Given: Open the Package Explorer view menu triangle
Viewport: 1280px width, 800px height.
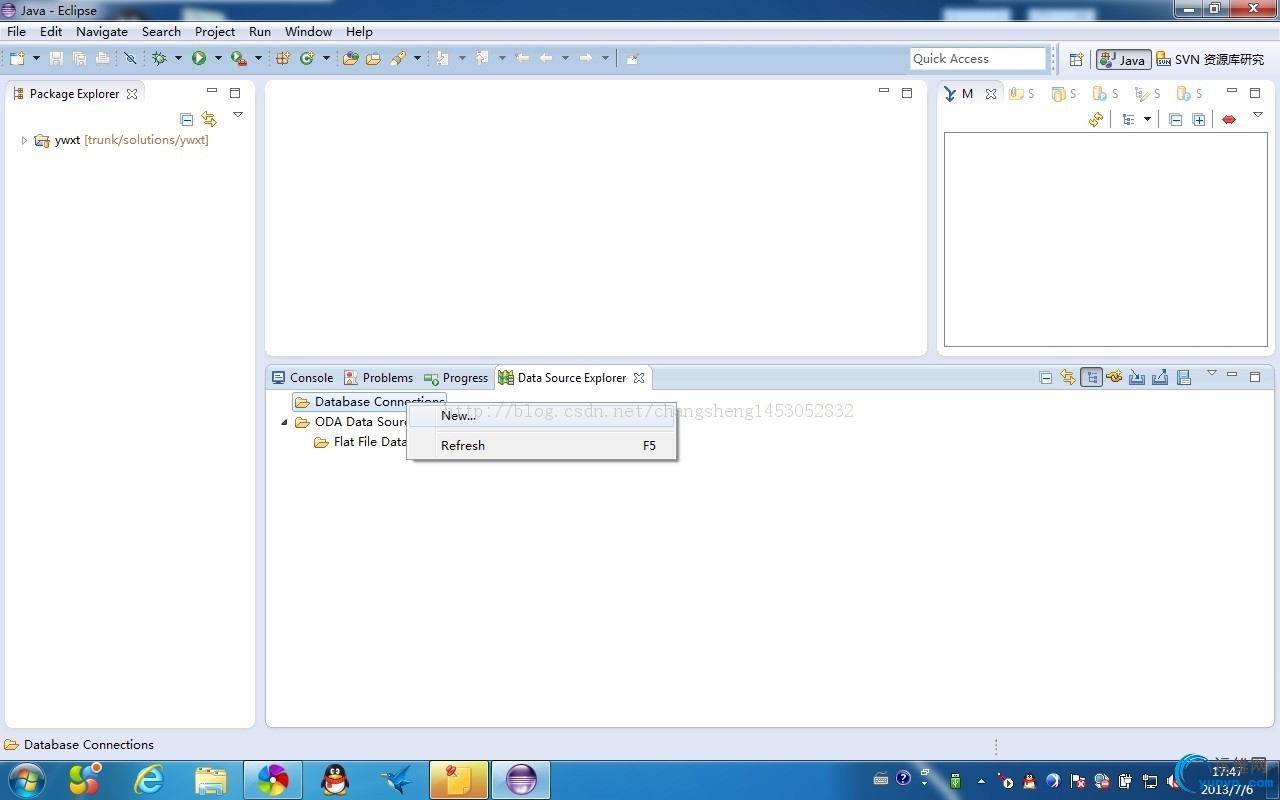Looking at the screenshot, I should (x=238, y=115).
